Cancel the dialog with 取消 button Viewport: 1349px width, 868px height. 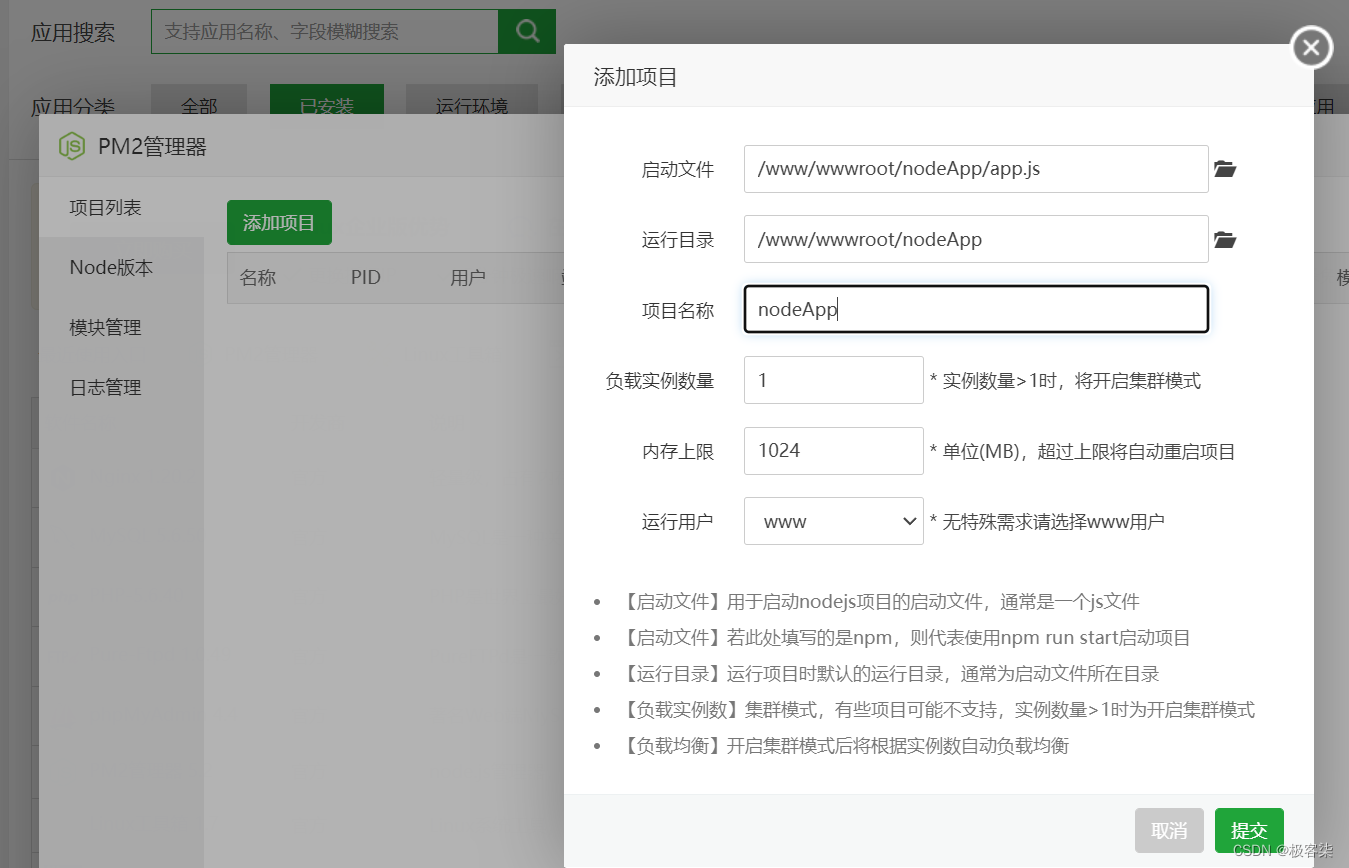click(x=1169, y=830)
